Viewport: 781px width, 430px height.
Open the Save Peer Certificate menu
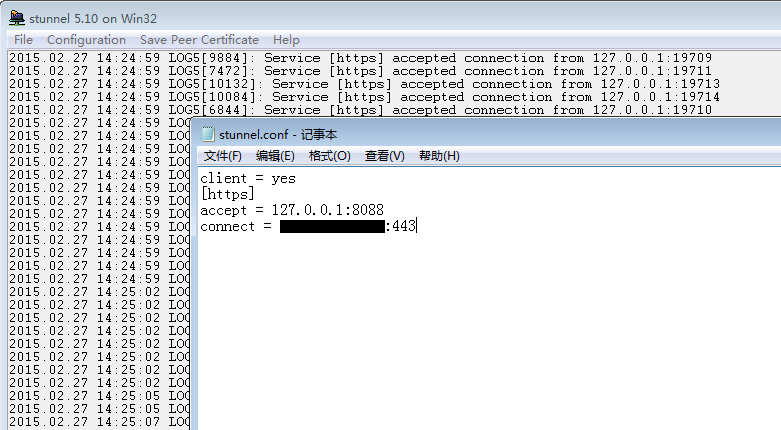coord(199,39)
